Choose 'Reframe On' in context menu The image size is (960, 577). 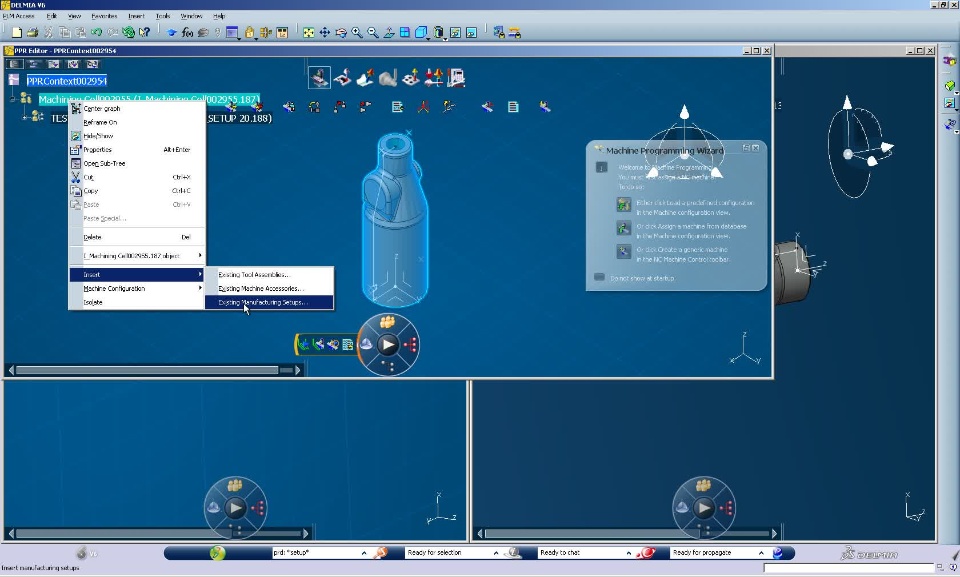(136, 123)
